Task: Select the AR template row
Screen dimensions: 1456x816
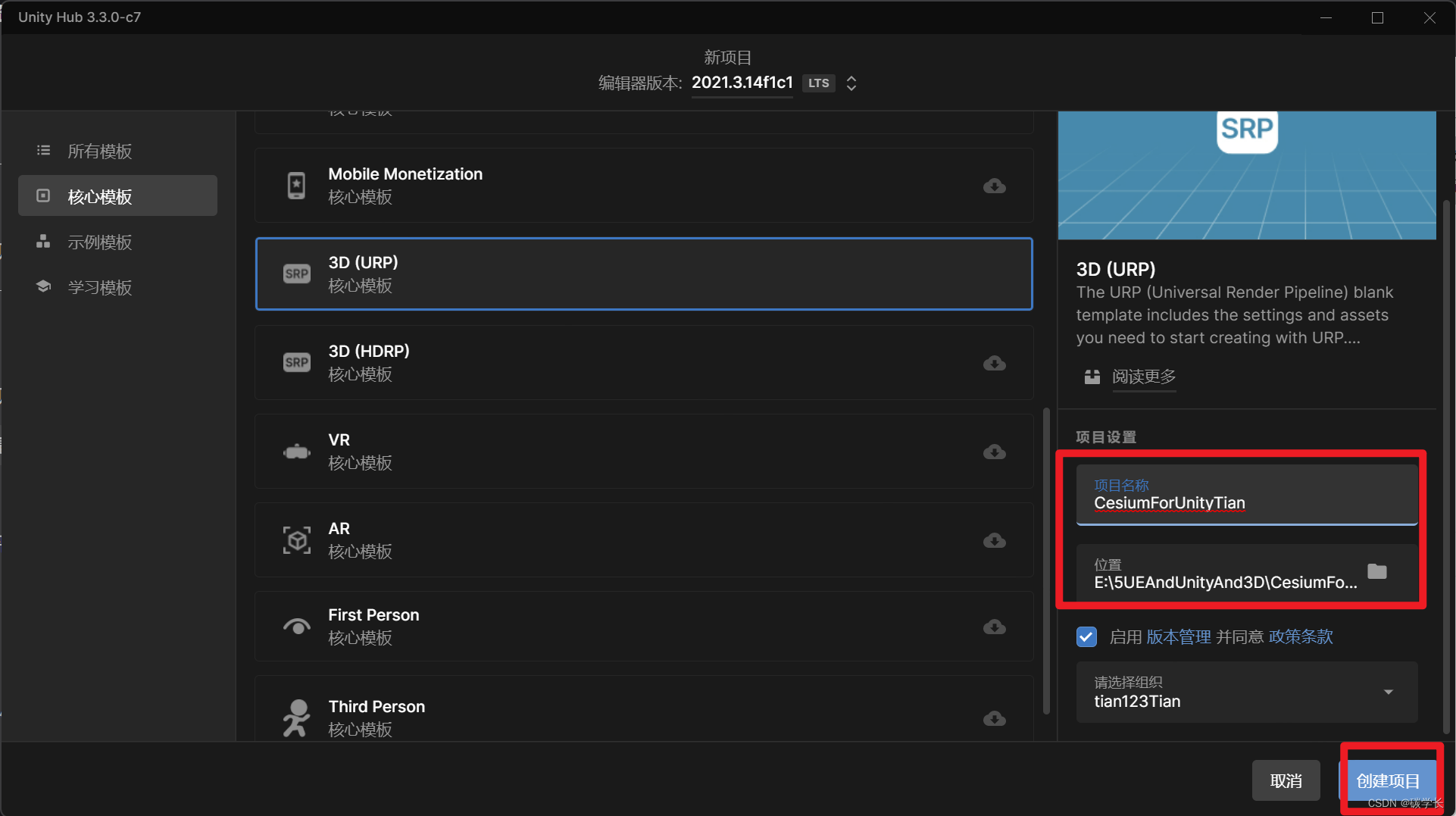Action: [644, 539]
